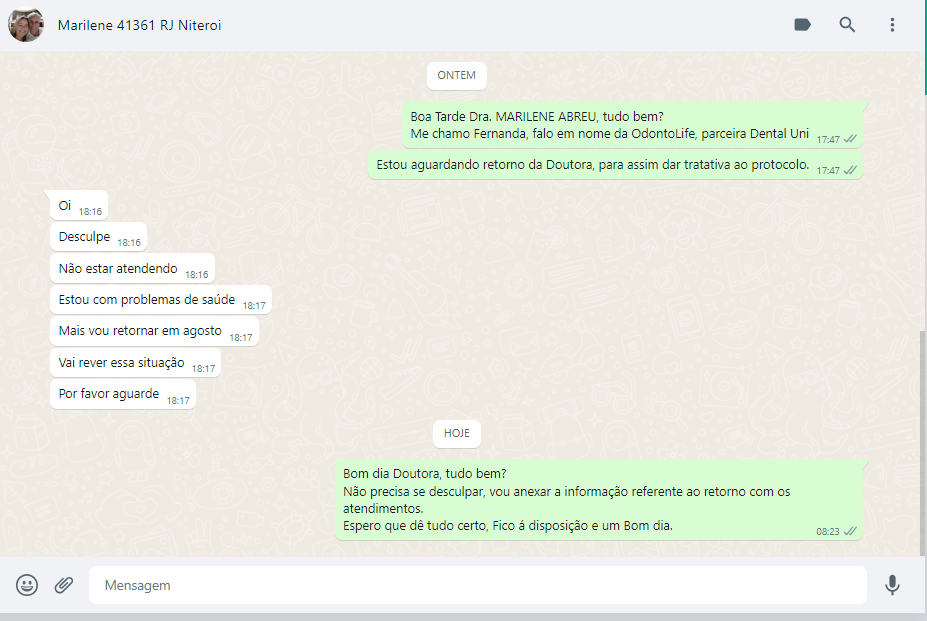This screenshot has height=621, width=927.
Task: Open the emoji picker
Action: [27, 585]
